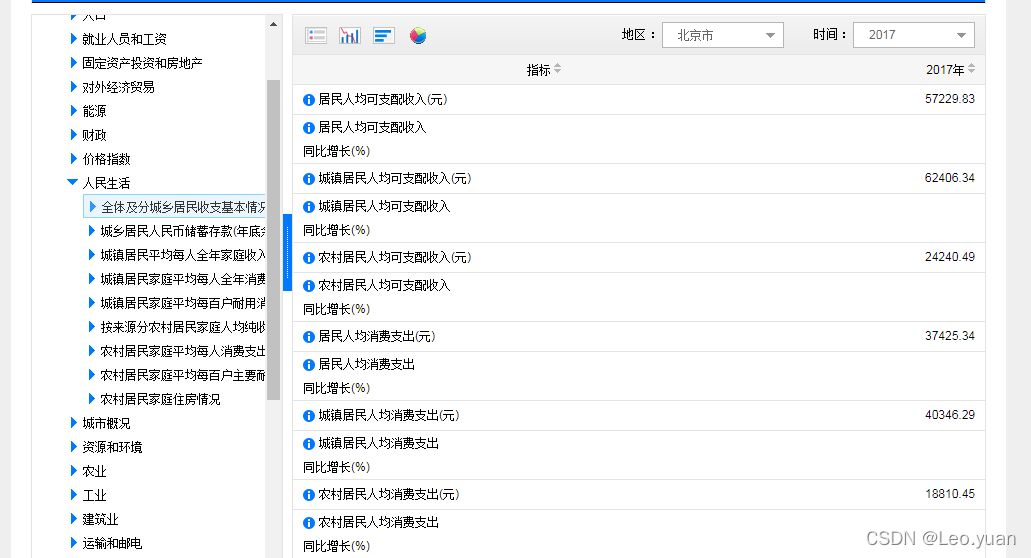
Task: Select 按来源分农村居民家庭人均纯收入 tree item
Action: (183, 327)
